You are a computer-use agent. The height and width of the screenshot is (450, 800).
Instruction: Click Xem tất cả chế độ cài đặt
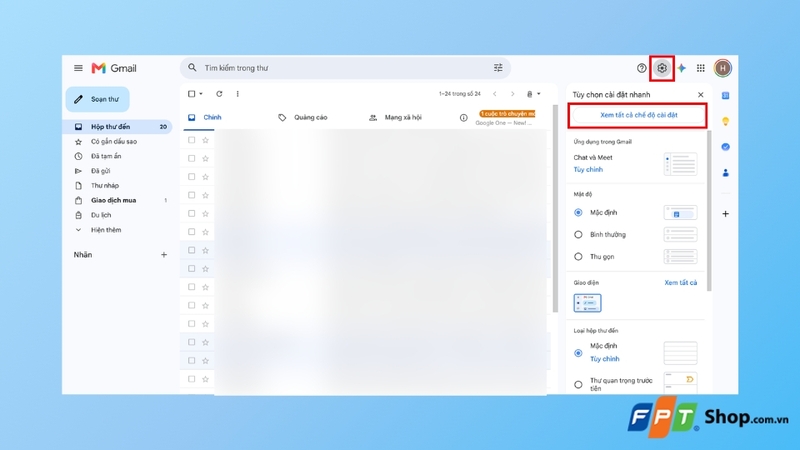[638, 115]
